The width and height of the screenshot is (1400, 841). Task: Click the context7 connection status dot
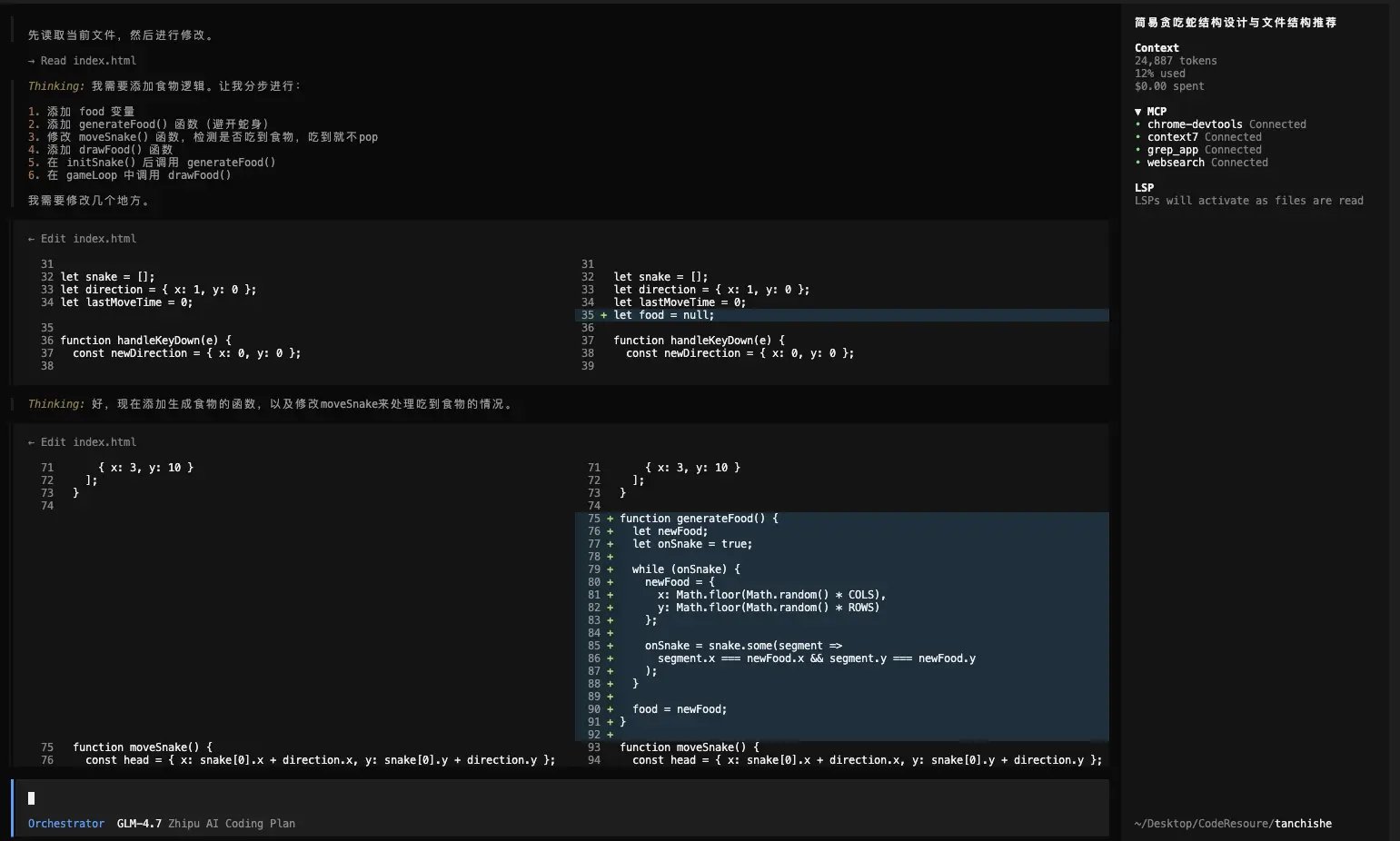pyautogui.click(x=1137, y=137)
